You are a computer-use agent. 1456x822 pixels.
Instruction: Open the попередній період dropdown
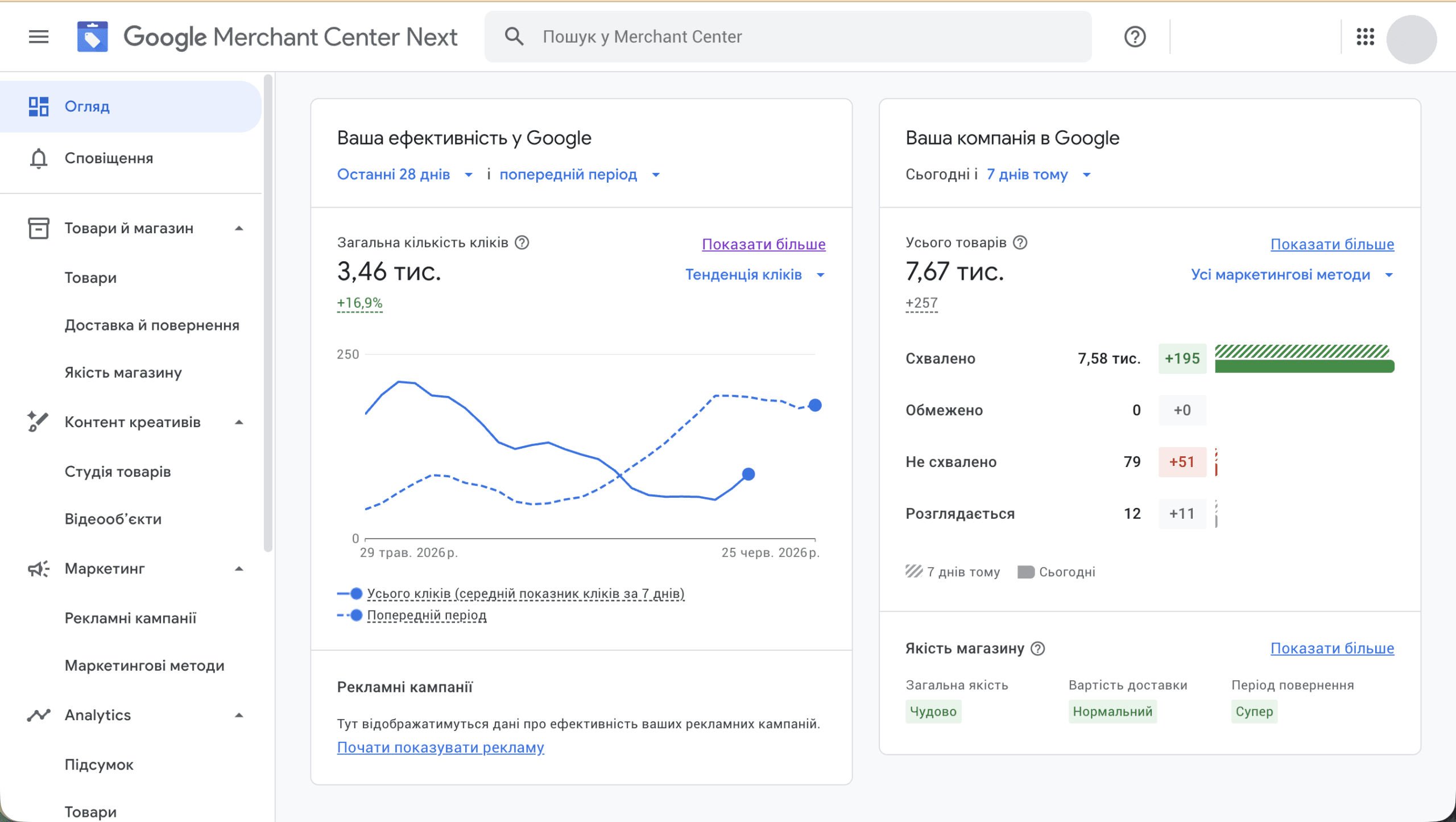tap(580, 175)
